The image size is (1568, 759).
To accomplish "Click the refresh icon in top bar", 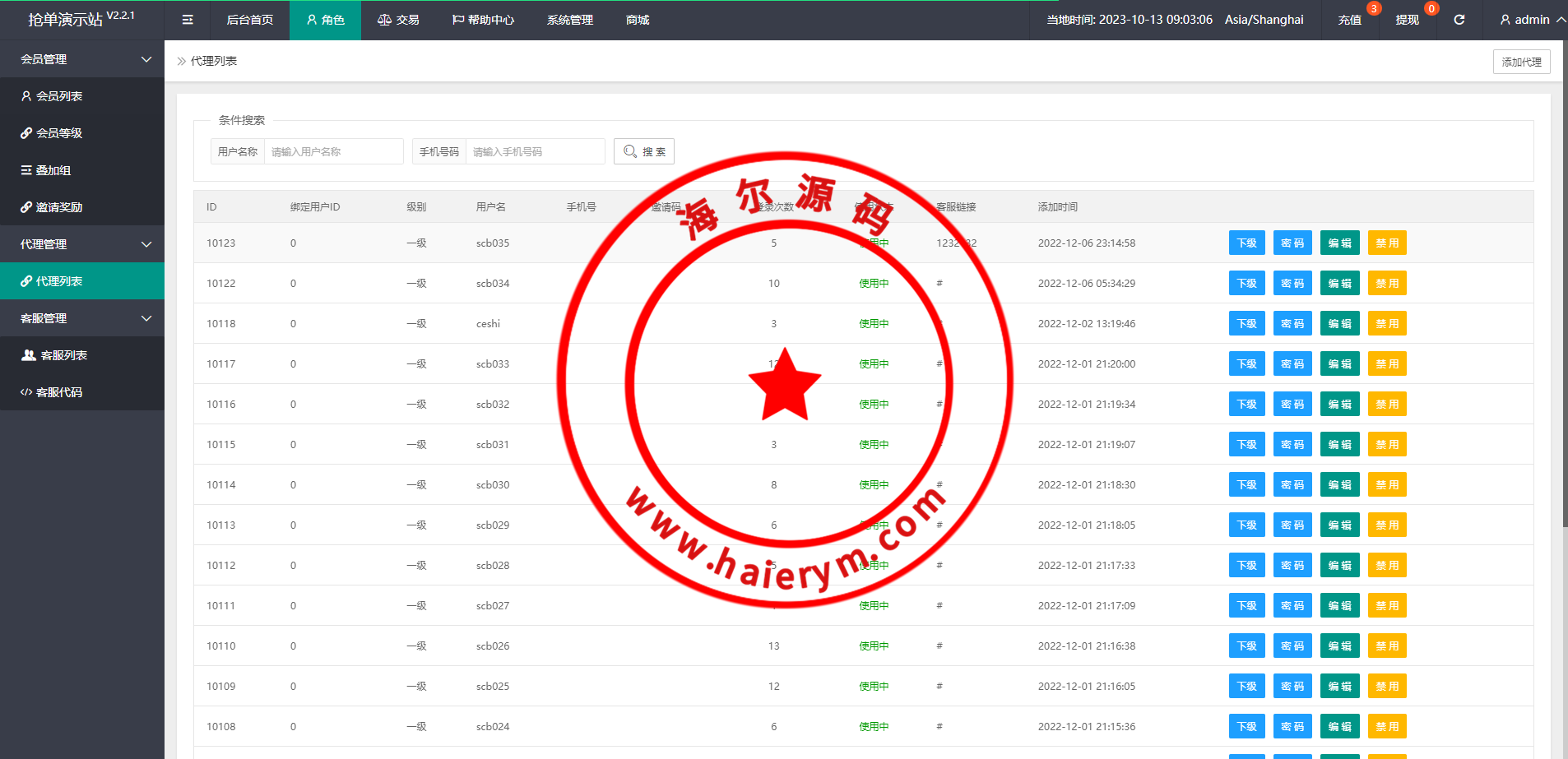I will click(x=1459, y=20).
